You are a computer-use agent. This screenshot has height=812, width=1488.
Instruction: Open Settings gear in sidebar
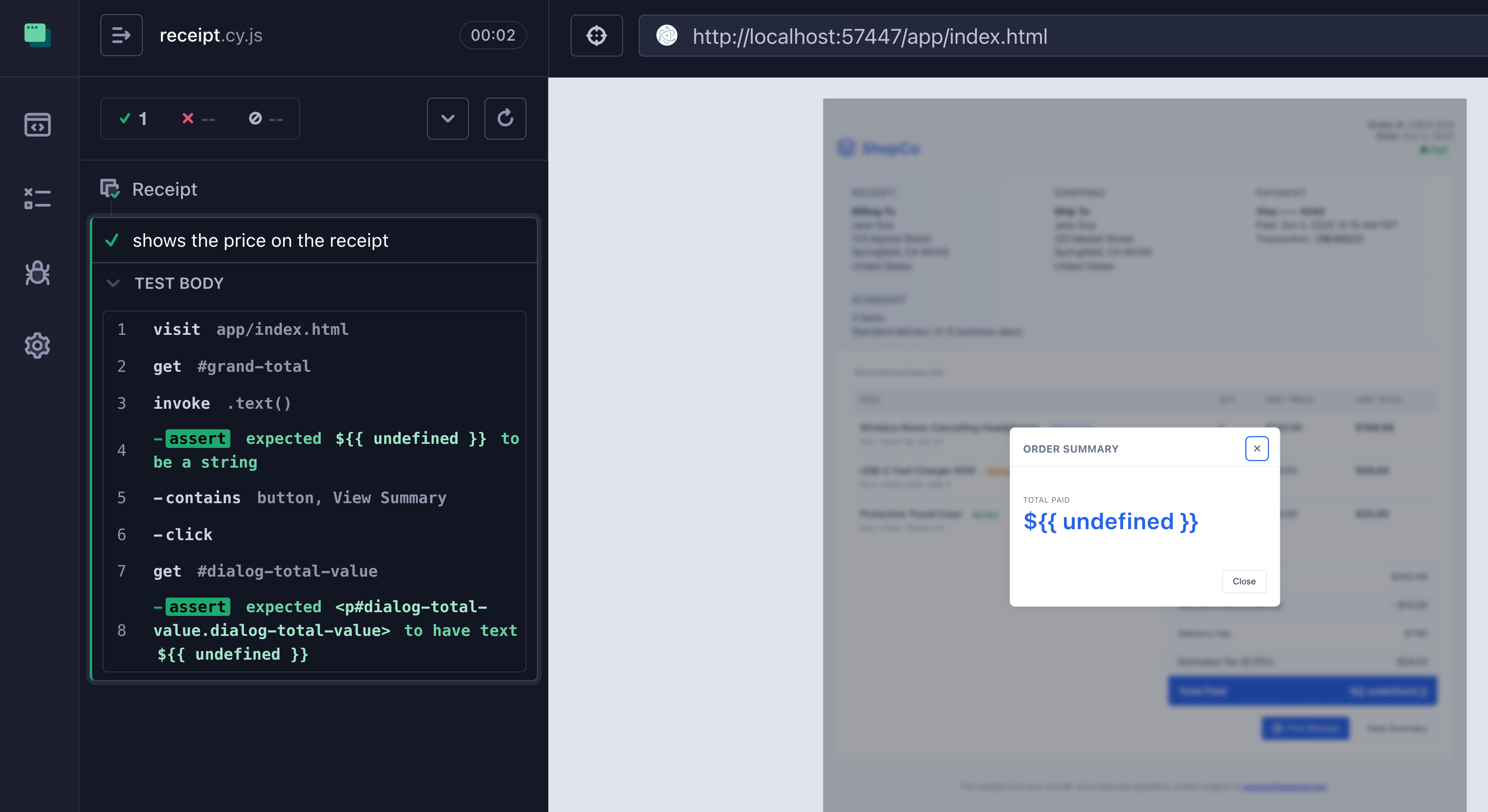37,345
